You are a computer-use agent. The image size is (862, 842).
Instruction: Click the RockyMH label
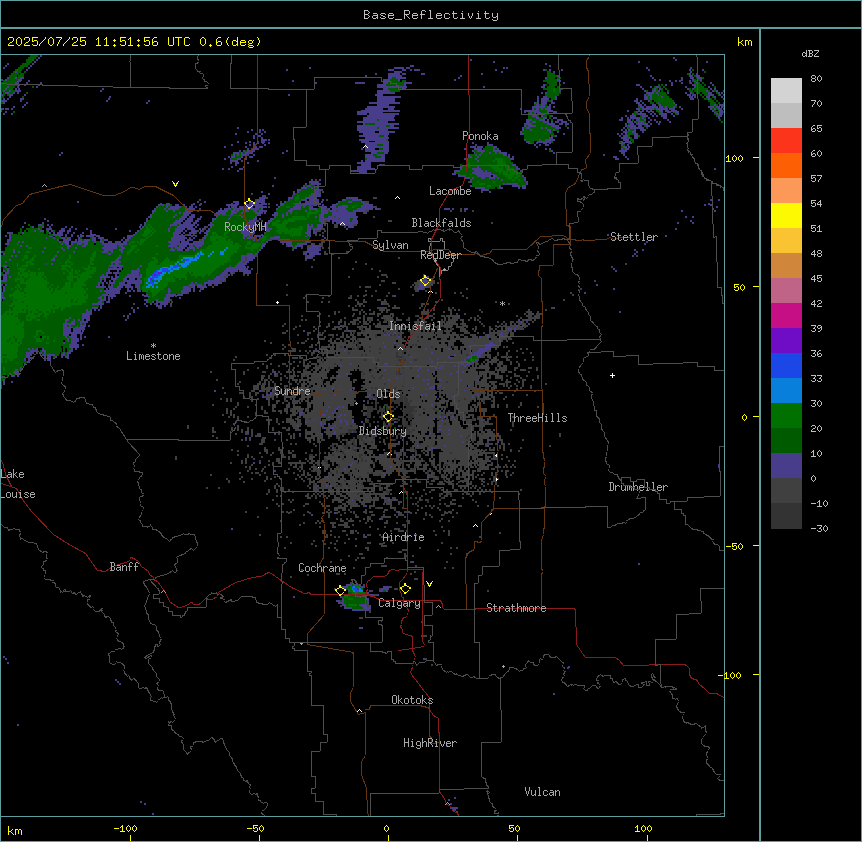tap(245, 226)
